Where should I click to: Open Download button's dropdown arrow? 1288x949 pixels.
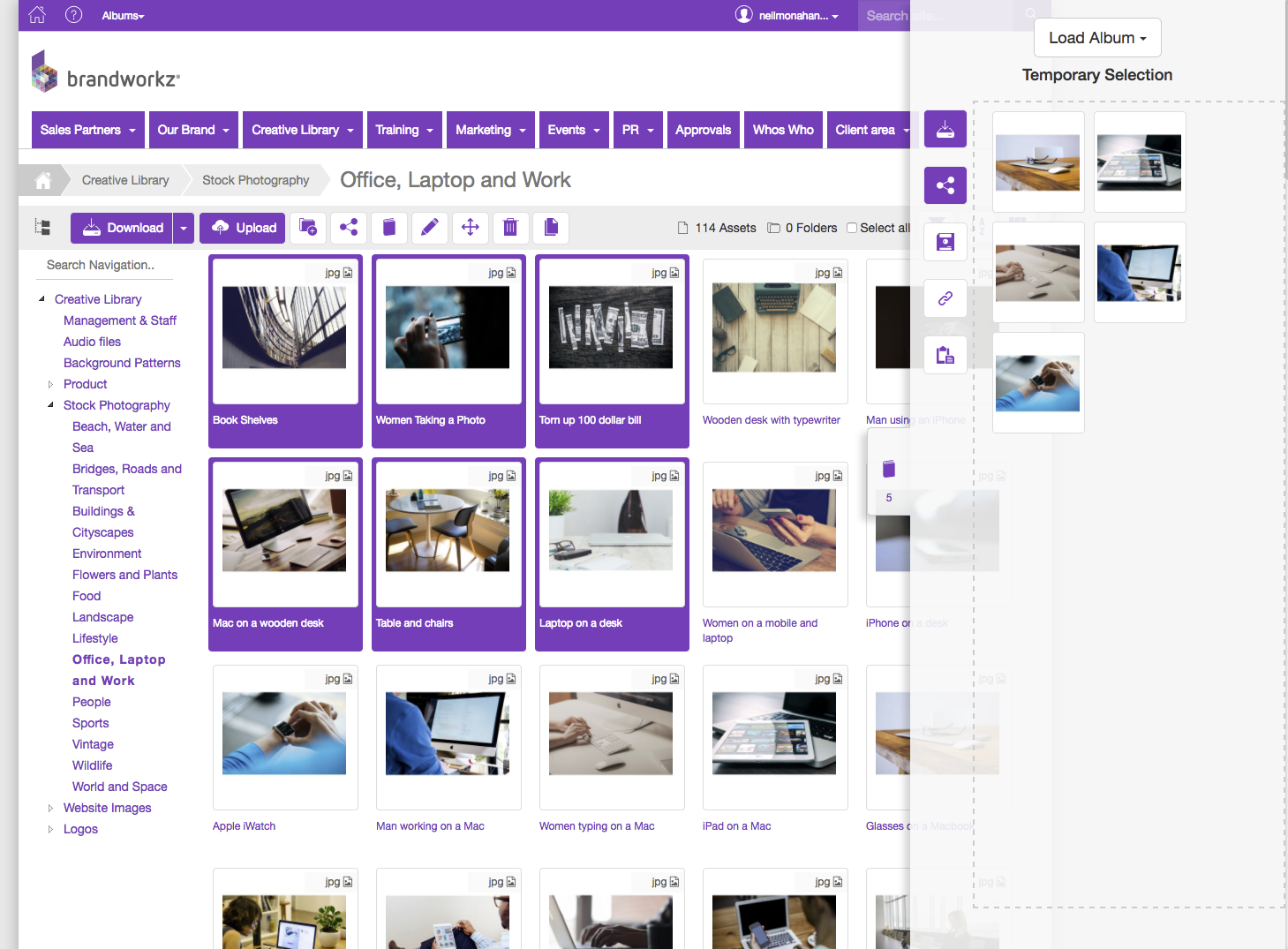184,228
